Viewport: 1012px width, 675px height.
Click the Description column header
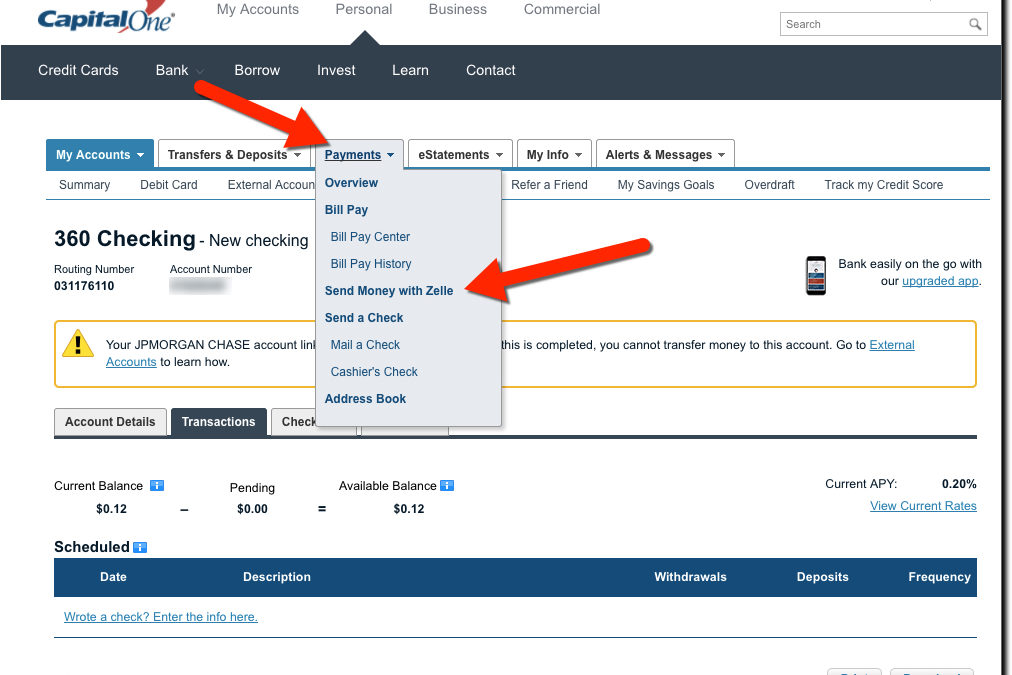point(277,577)
